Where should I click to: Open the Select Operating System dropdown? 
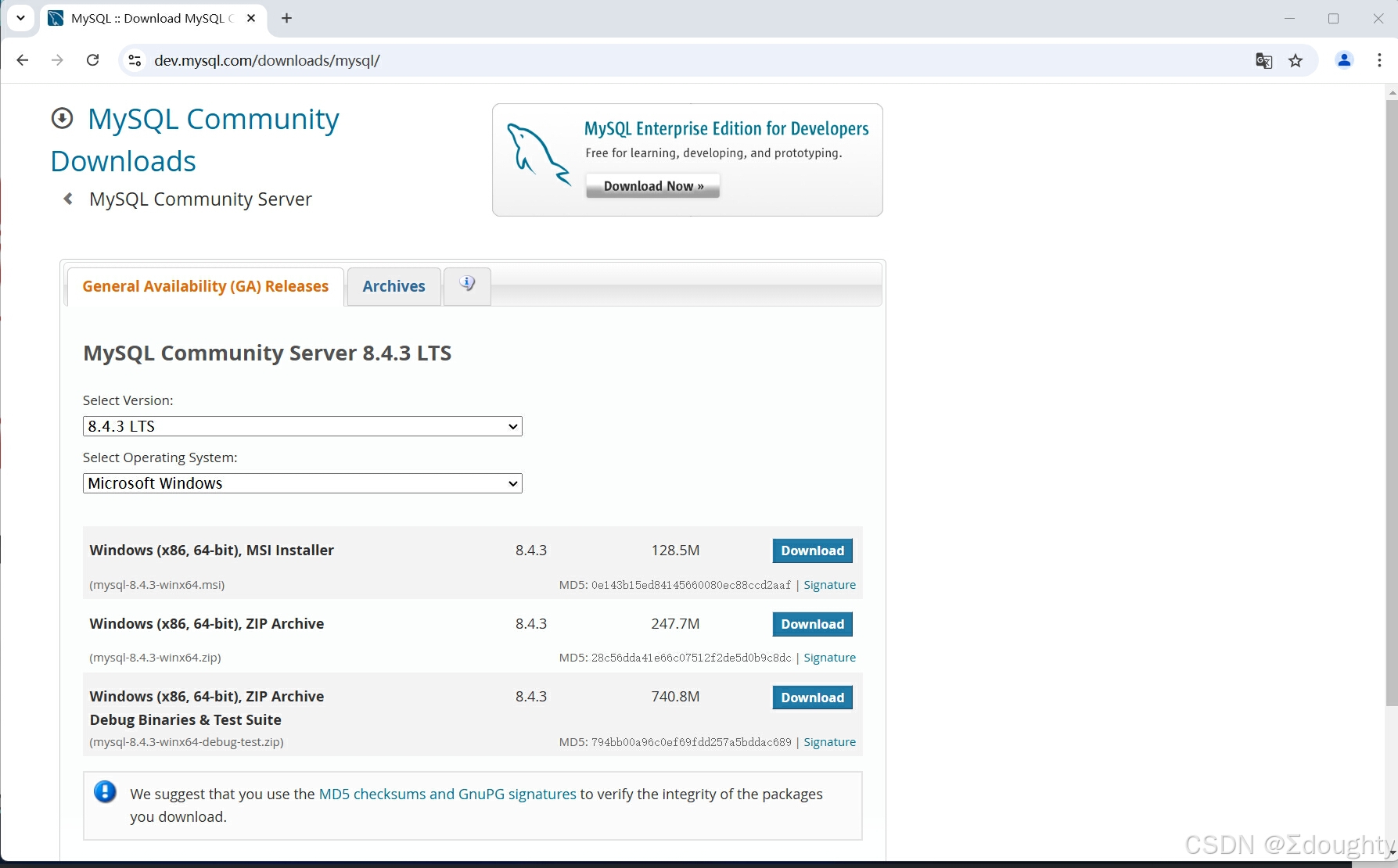click(302, 483)
